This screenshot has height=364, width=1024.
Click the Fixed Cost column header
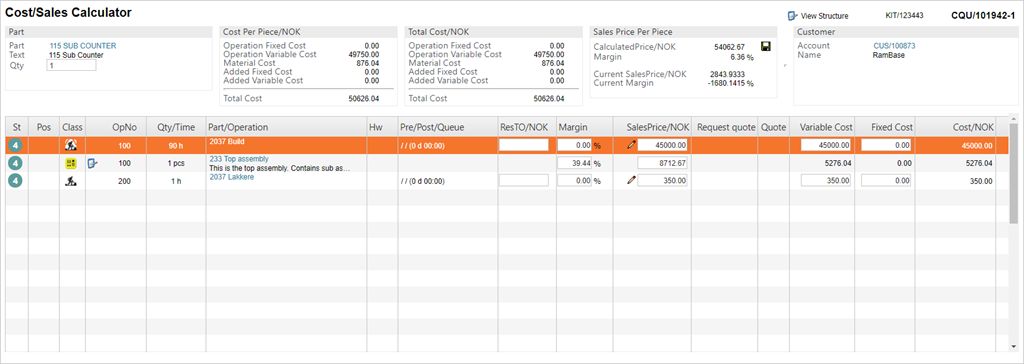(x=885, y=127)
